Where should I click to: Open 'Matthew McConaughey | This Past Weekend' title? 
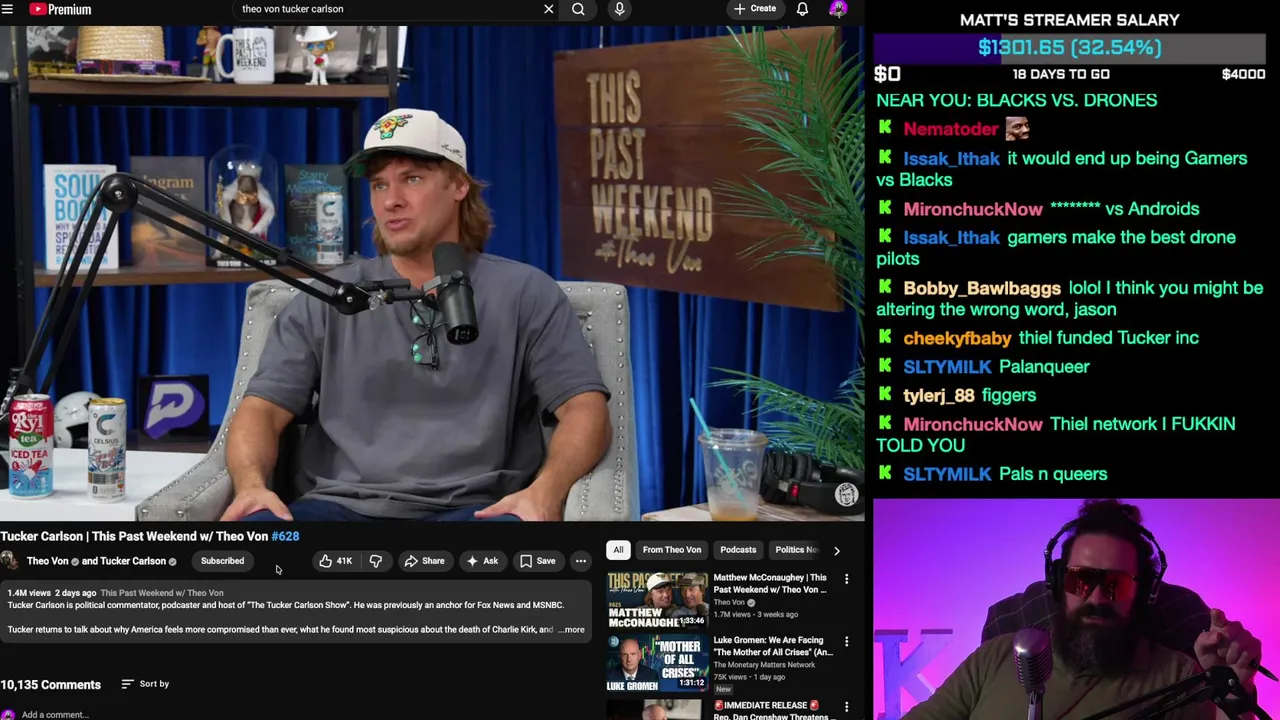pos(770,583)
